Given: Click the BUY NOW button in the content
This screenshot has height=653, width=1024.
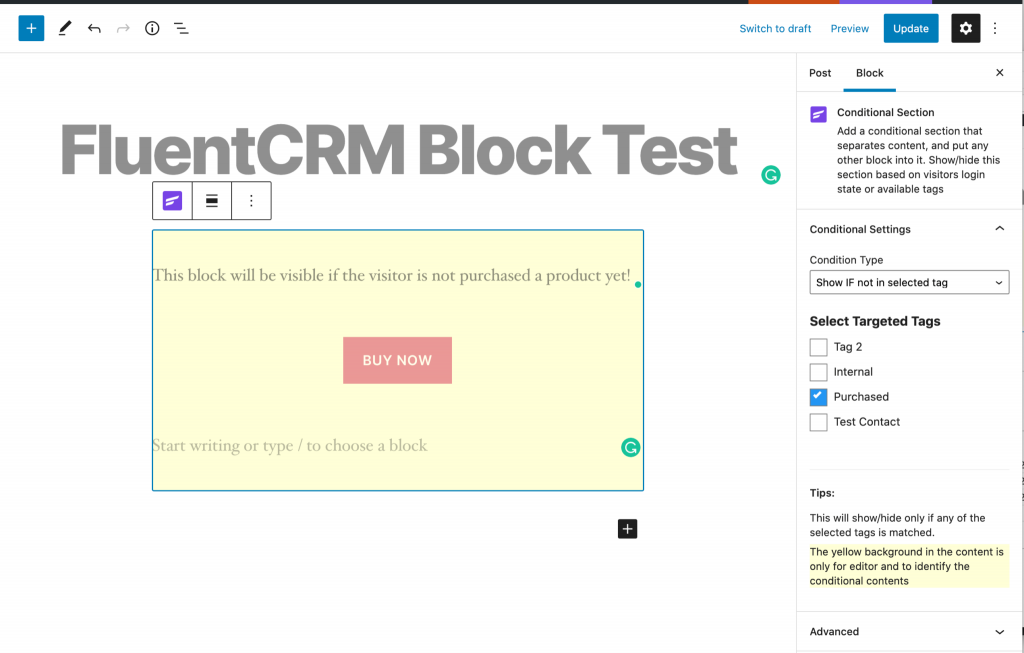Looking at the screenshot, I should [x=397, y=360].
